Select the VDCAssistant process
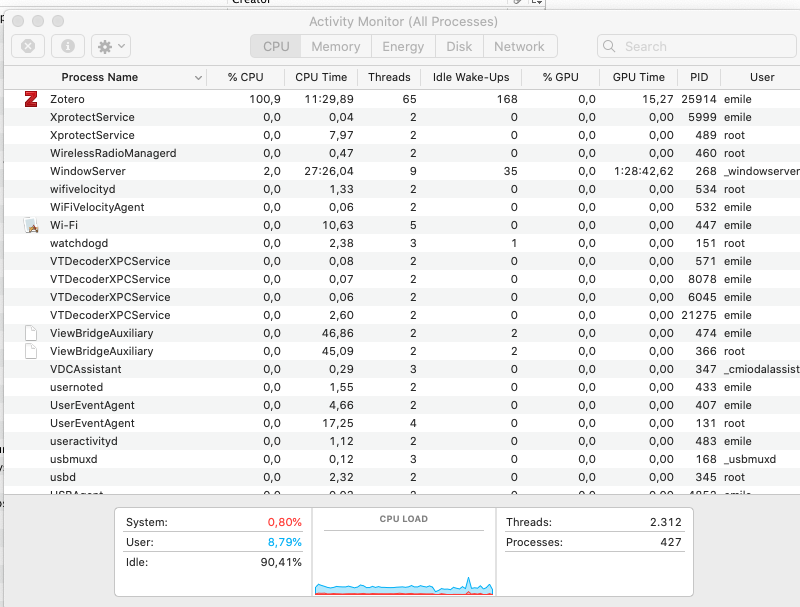Image resolution: width=800 pixels, height=607 pixels. click(402, 369)
